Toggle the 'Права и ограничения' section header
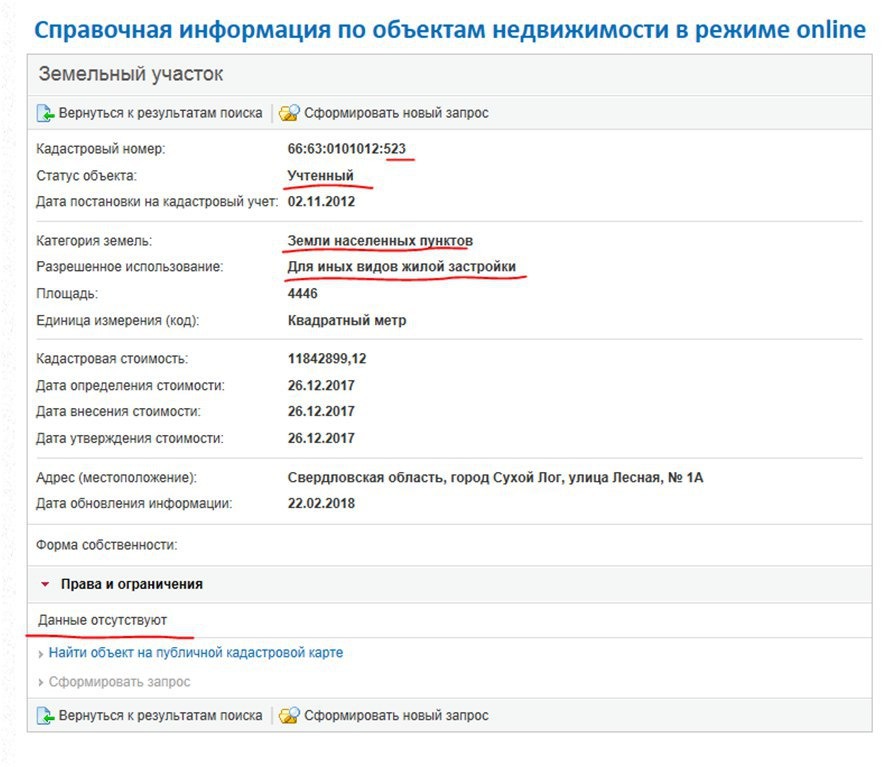886x767 pixels. coord(131,584)
